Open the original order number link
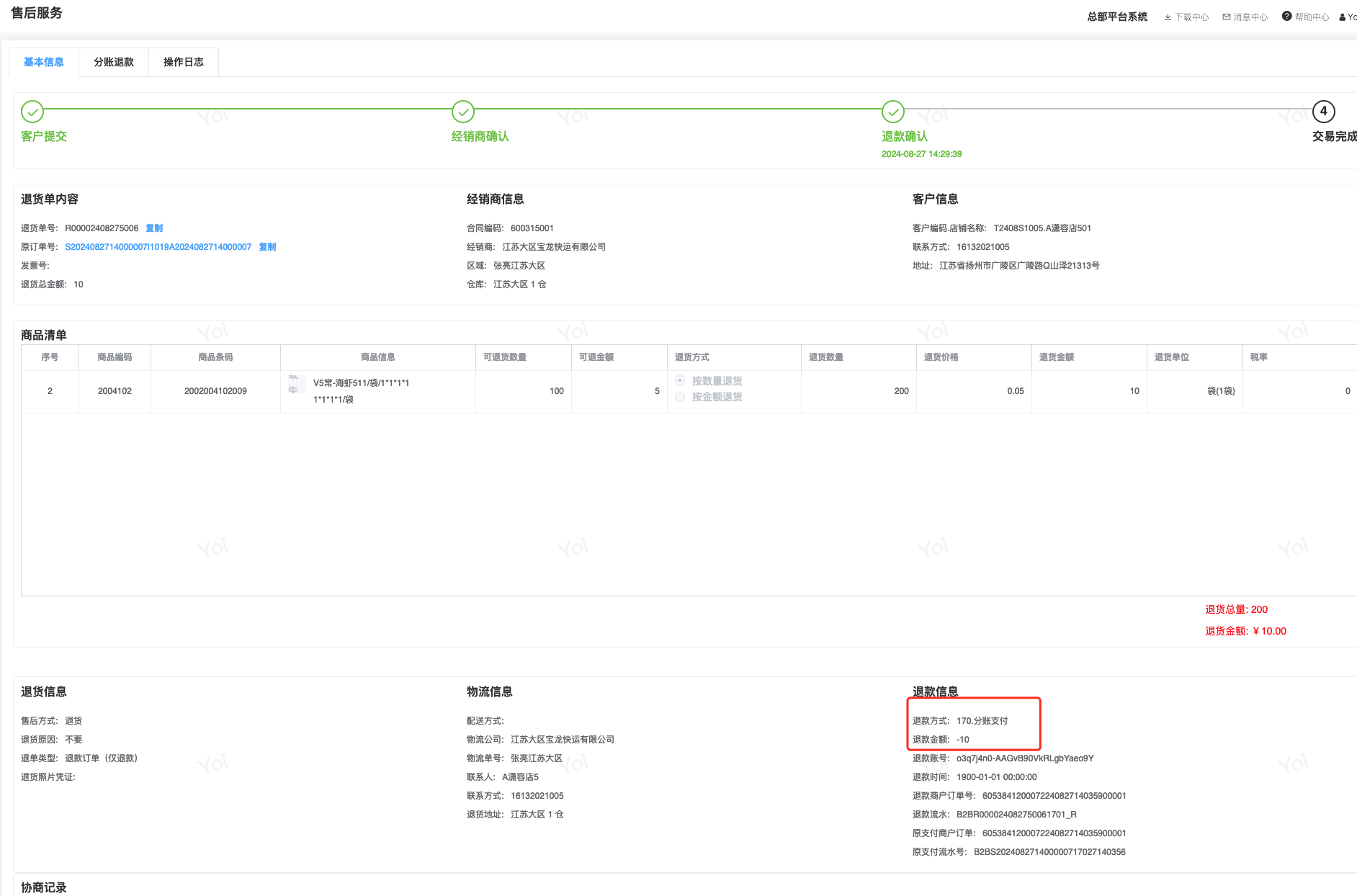This screenshot has height=896, width=1357. tap(158, 247)
